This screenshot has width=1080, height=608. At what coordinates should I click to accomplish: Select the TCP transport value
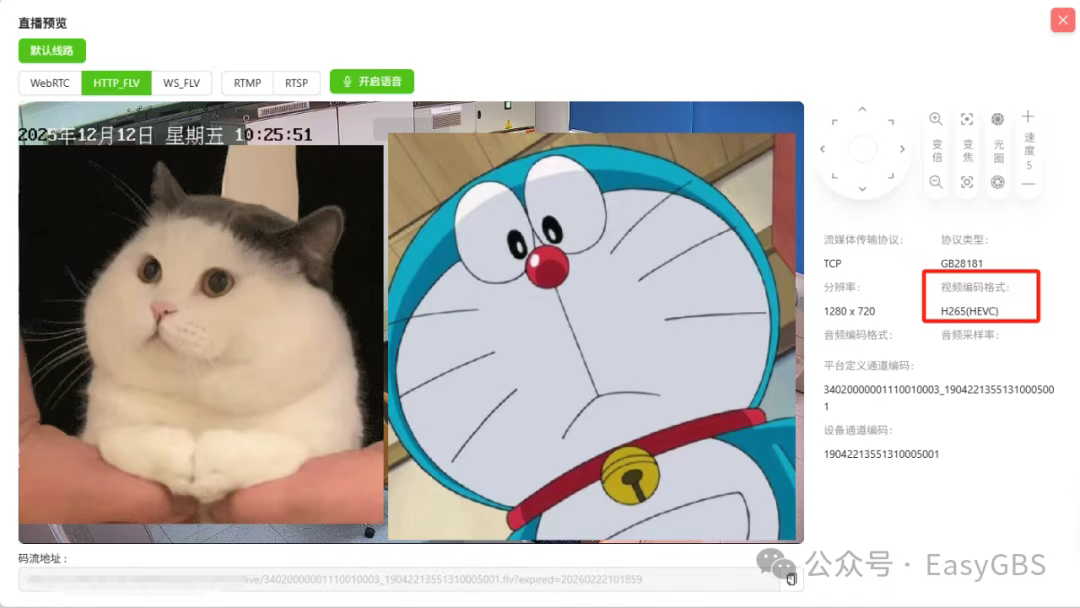click(x=833, y=263)
